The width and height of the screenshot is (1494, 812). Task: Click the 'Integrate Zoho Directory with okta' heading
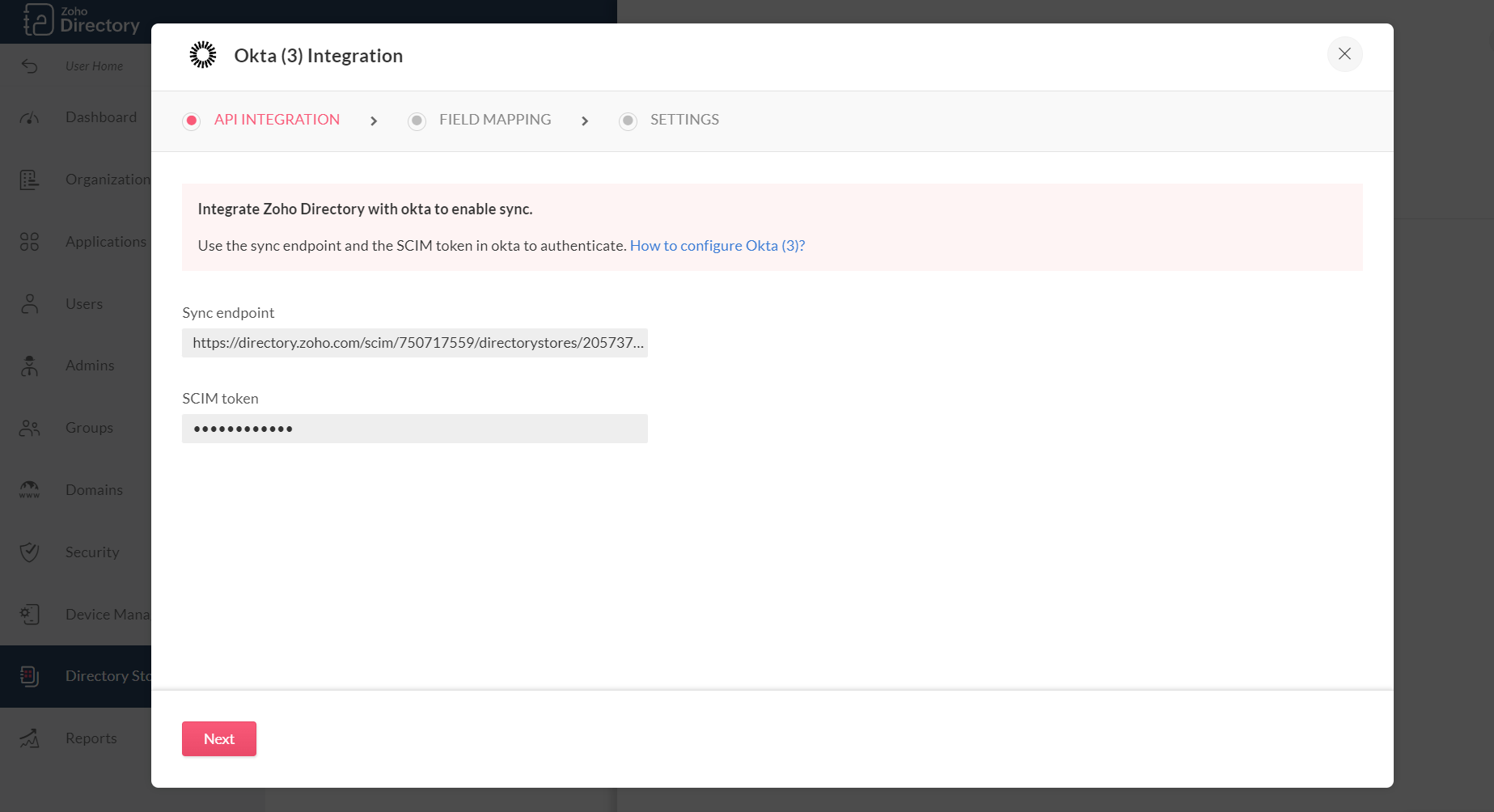pos(365,209)
